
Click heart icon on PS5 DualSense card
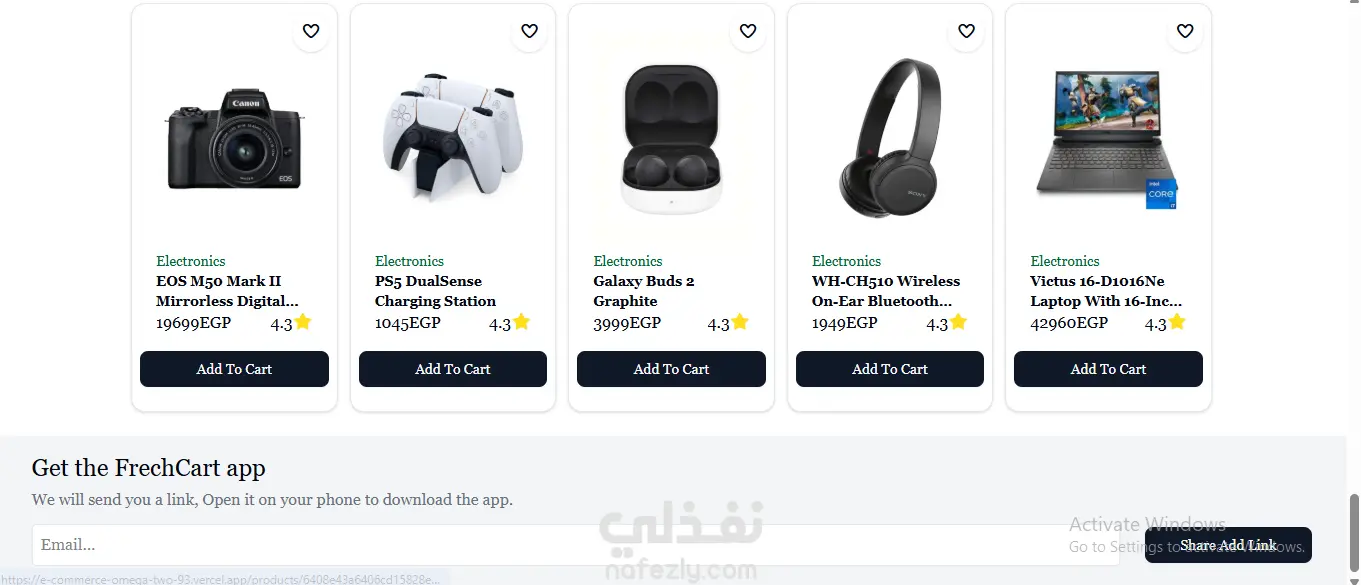click(x=529, y=31)
